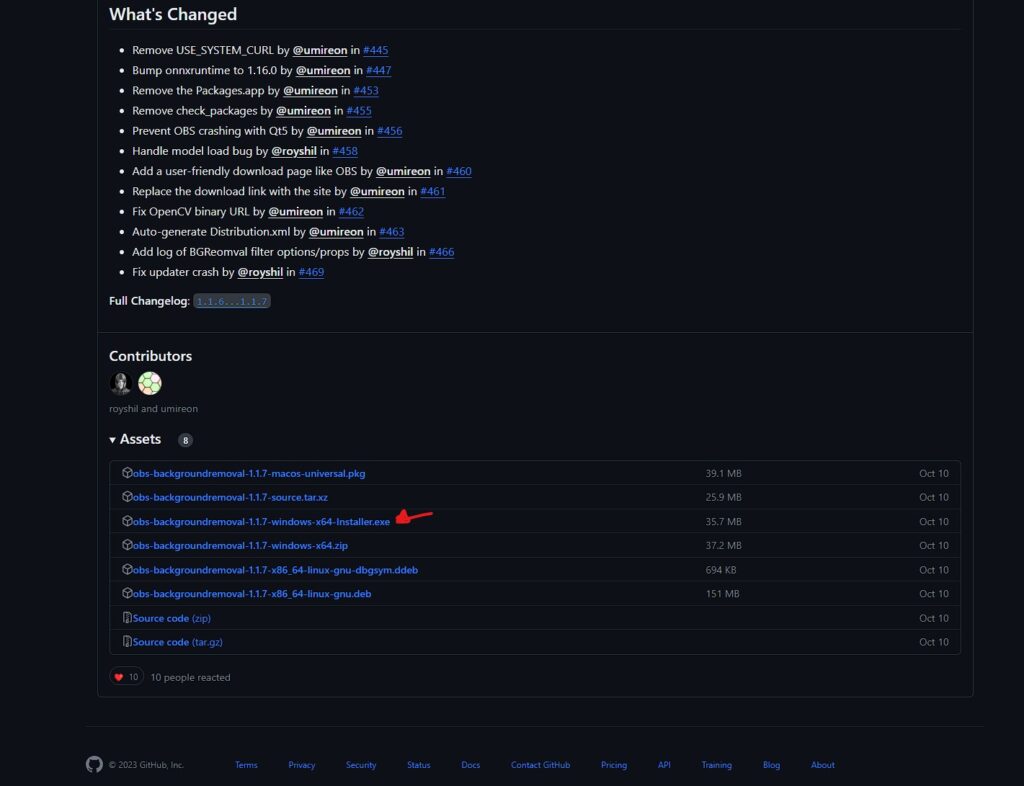
Task: Open Training in the footer
Action: tap(716, 765)
